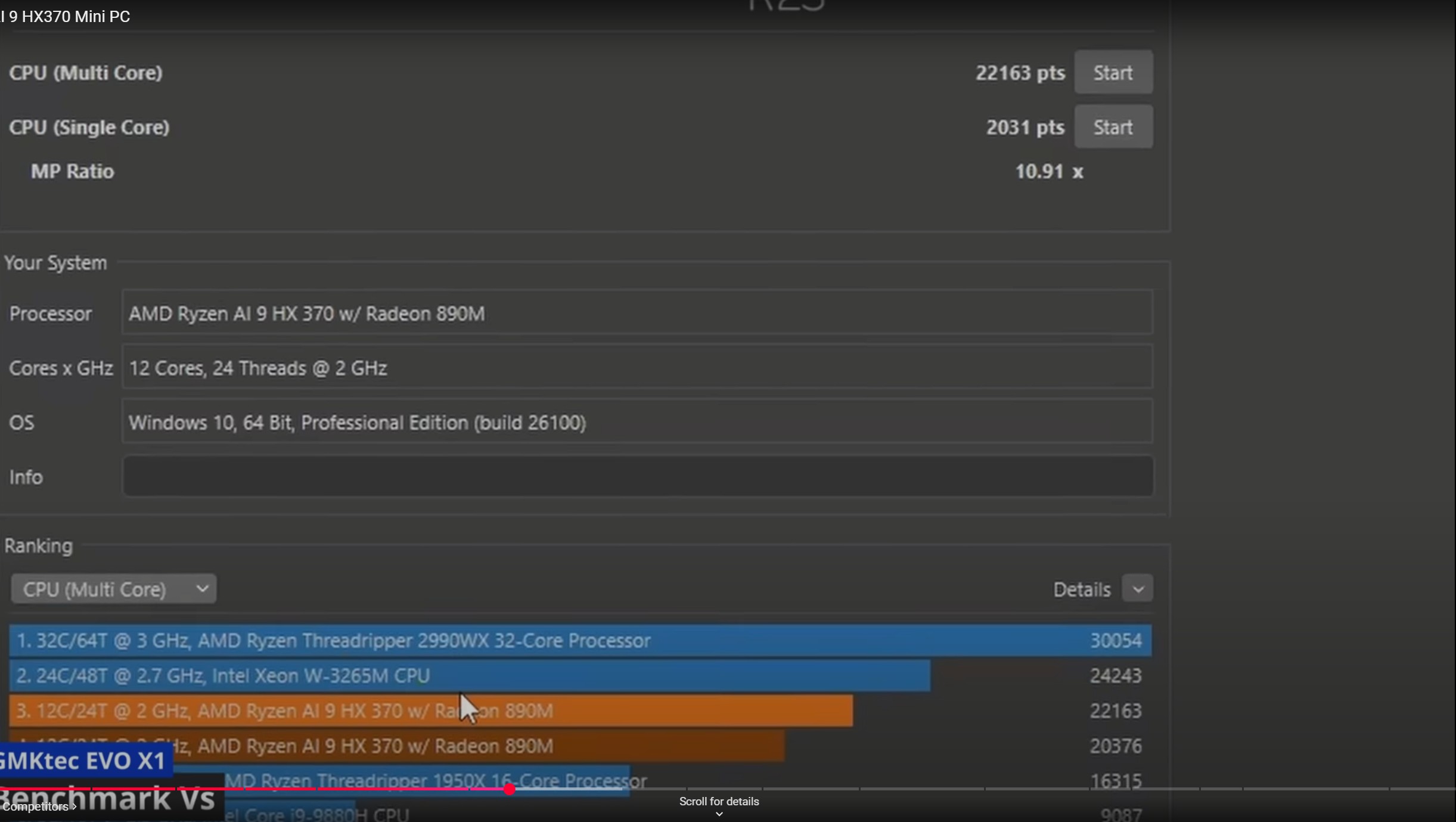Viewport: 1456px width, 822px height.
Task: Select the Intel Xeon W-3265M ranking row
Action: pyautogui.click(x=580, y=675)
